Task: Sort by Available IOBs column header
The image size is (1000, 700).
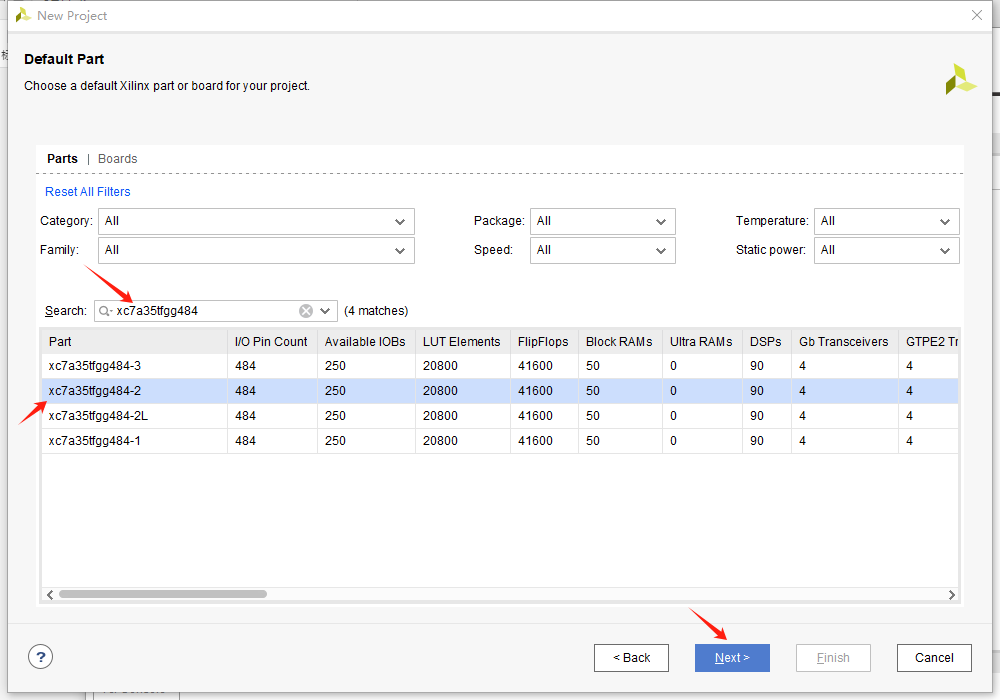Action: point(366,342)
